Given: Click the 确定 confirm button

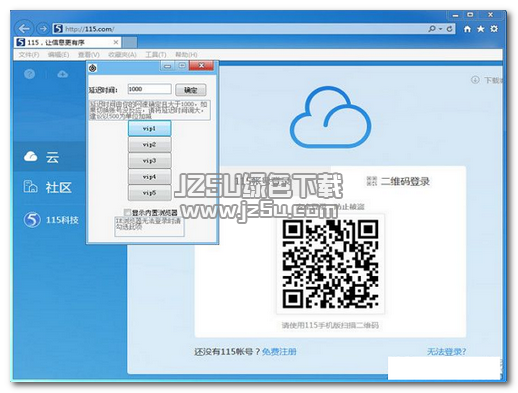Looking at the screenshot, I should (191, 90).
